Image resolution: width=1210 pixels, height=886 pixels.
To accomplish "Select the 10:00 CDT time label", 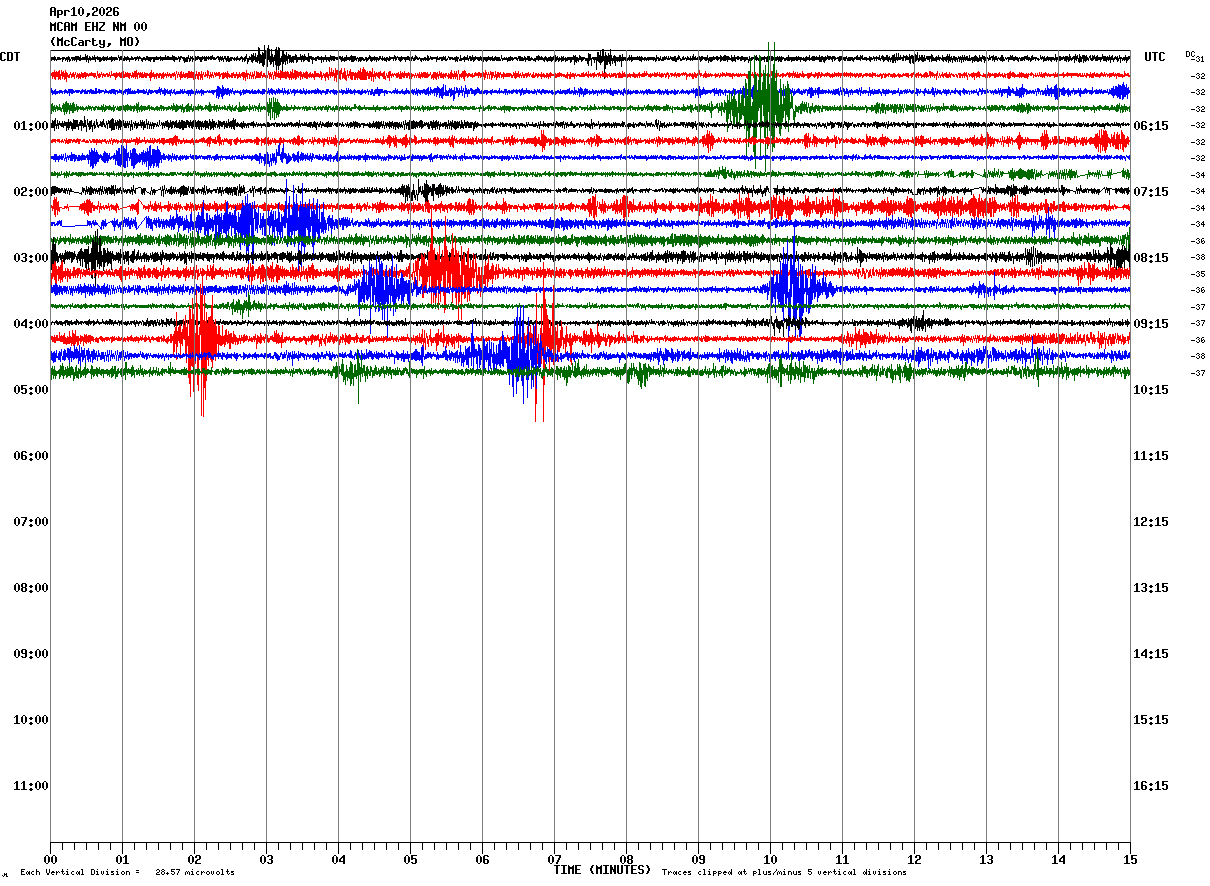I will tap(31, 720).
